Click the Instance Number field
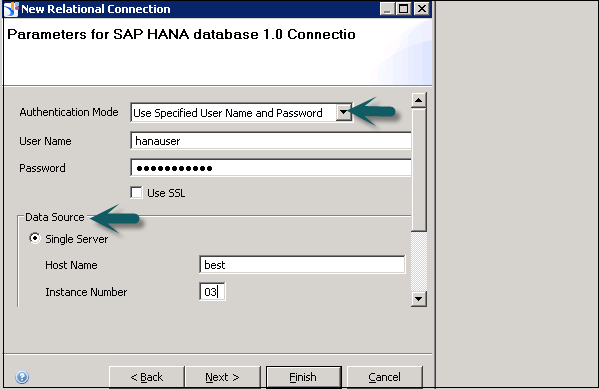 (212, 292)
